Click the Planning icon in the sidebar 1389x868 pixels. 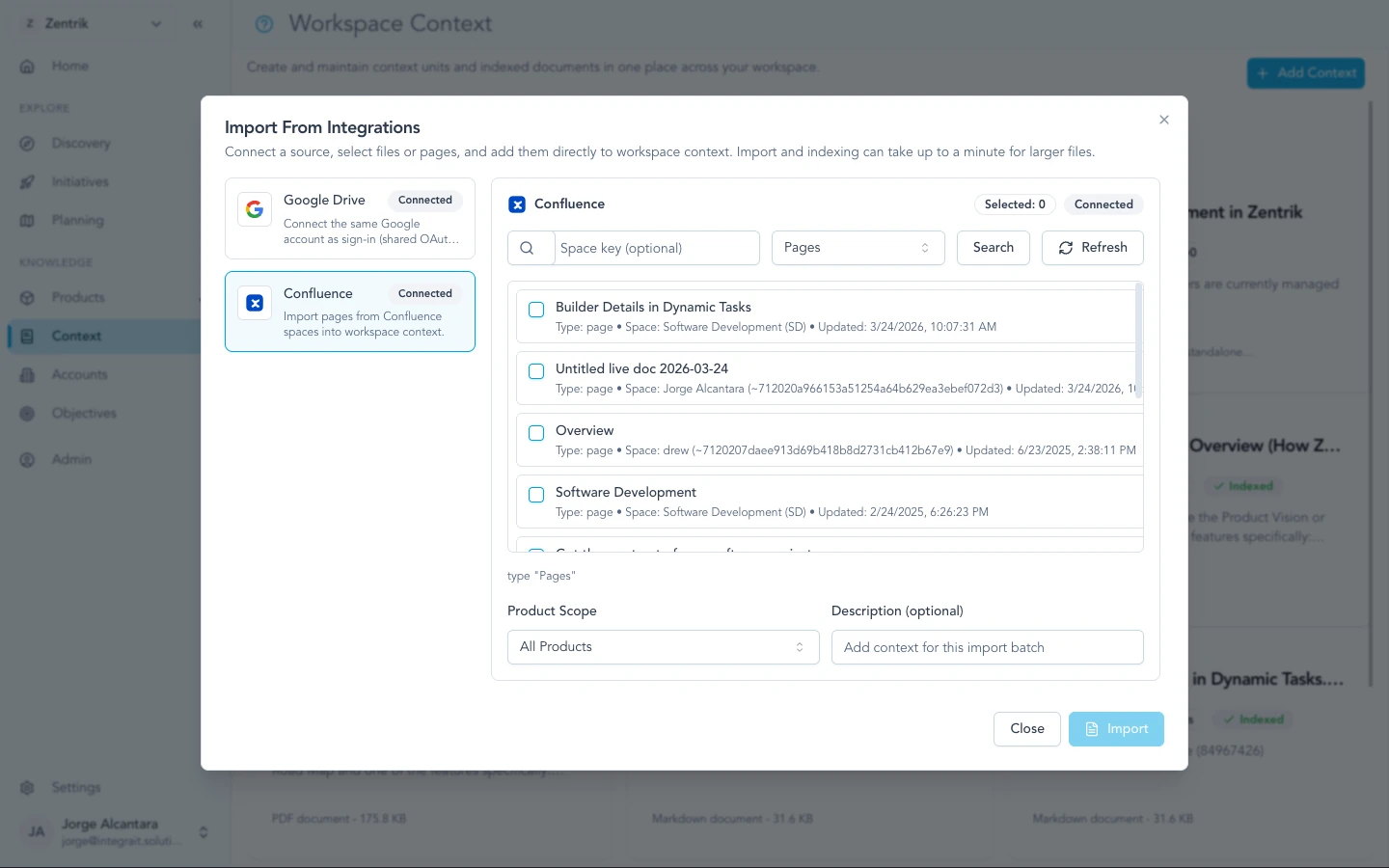27,220
